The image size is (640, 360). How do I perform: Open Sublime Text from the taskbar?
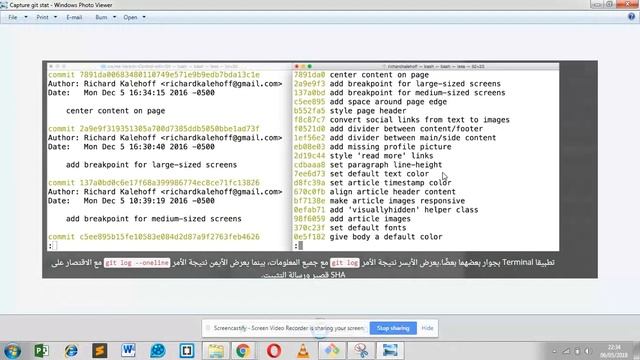[x=100, y=351]
